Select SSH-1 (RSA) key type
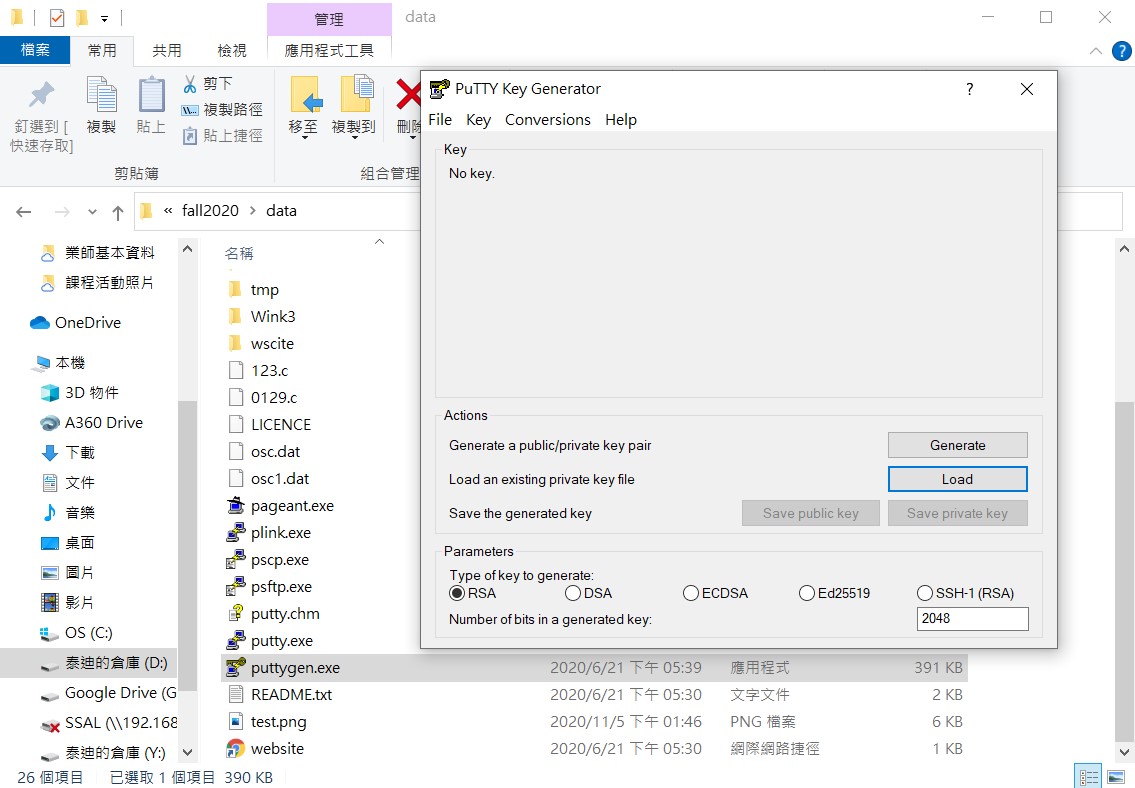1135x788 pixels. [x=966, y=593]
